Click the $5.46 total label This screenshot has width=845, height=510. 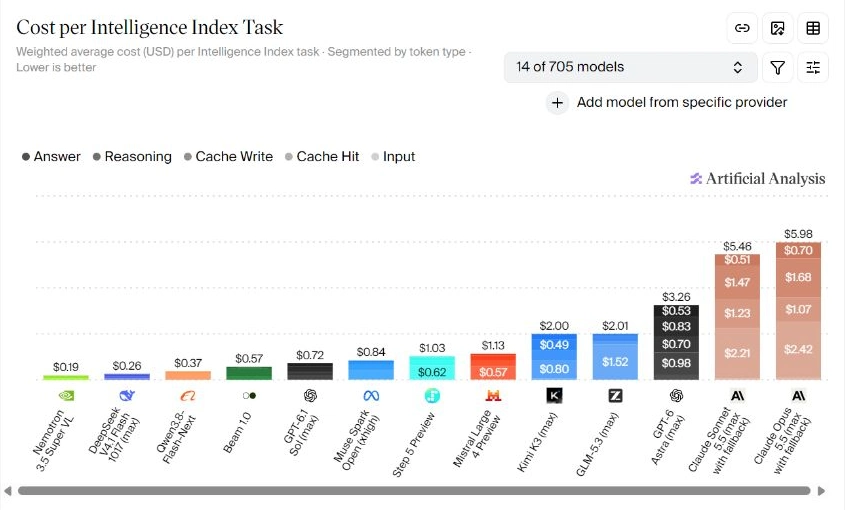(737, 246)
